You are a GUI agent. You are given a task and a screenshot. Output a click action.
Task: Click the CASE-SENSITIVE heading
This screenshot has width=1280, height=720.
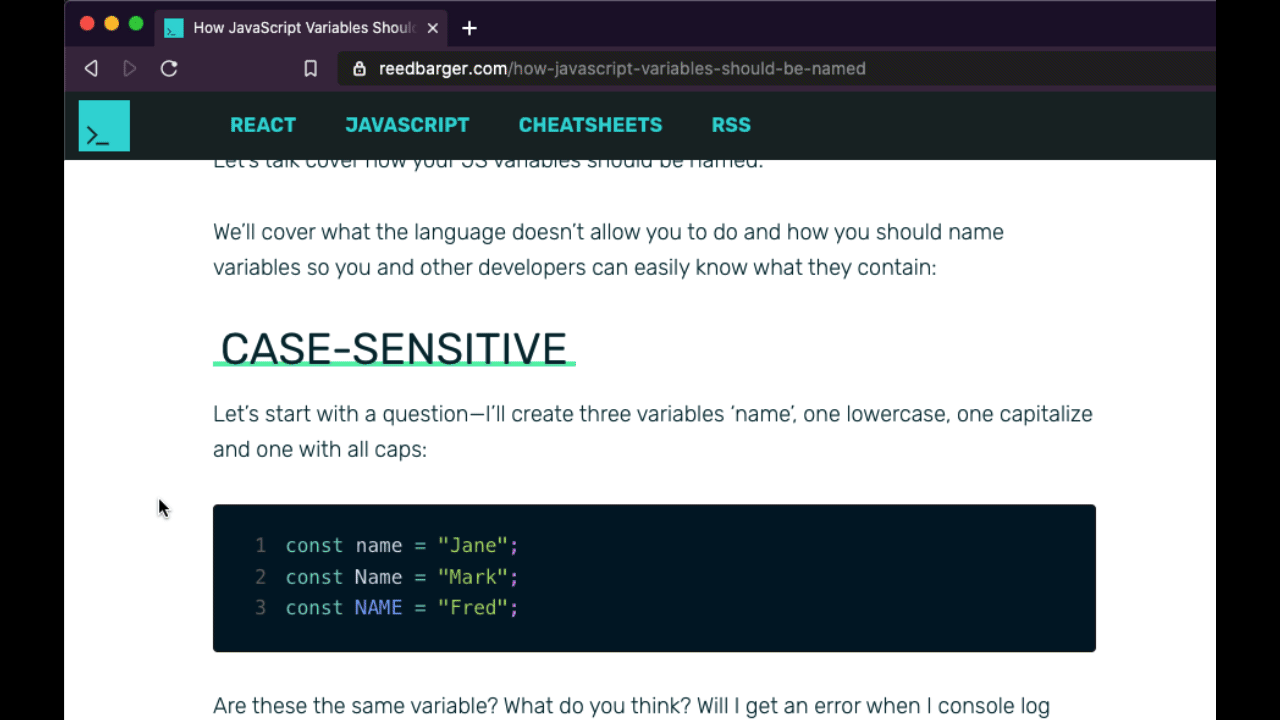(393, 348)
